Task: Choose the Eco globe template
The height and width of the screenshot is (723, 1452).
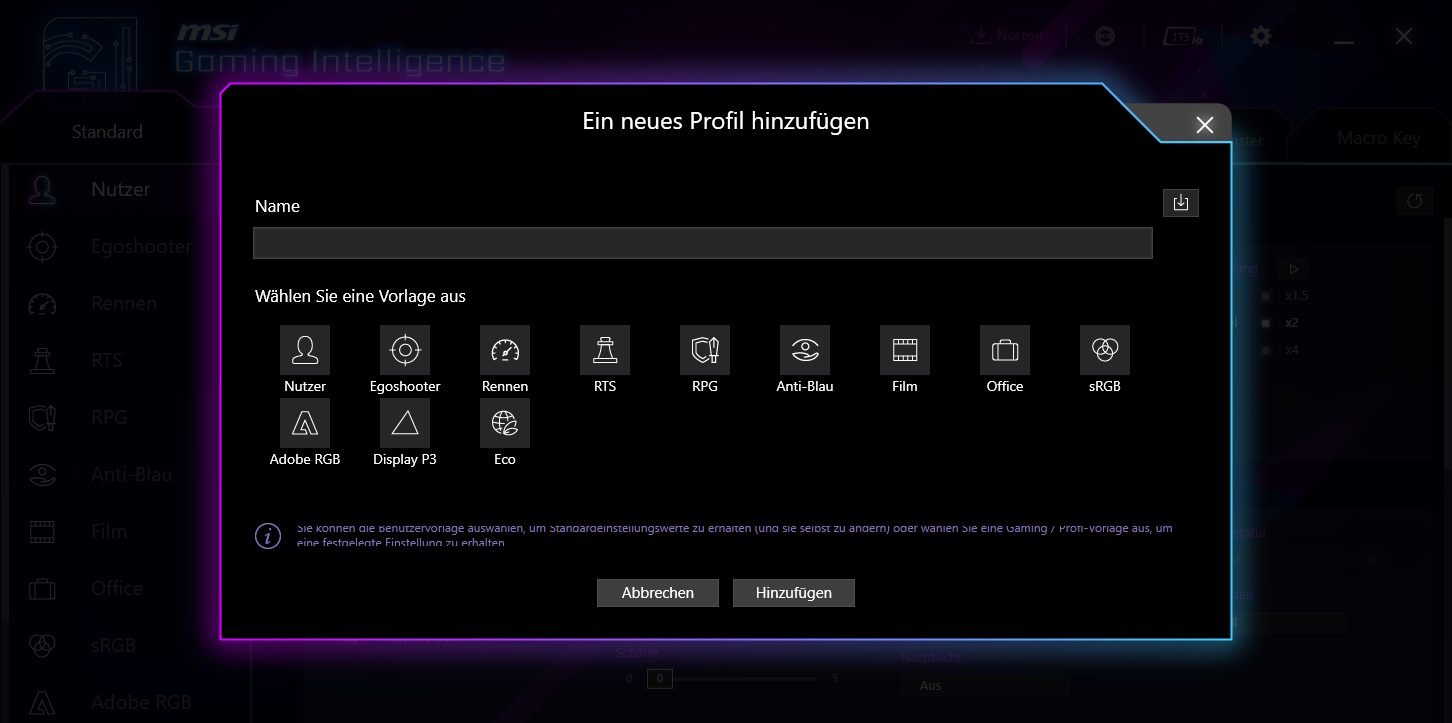Action: coord(505,424)
